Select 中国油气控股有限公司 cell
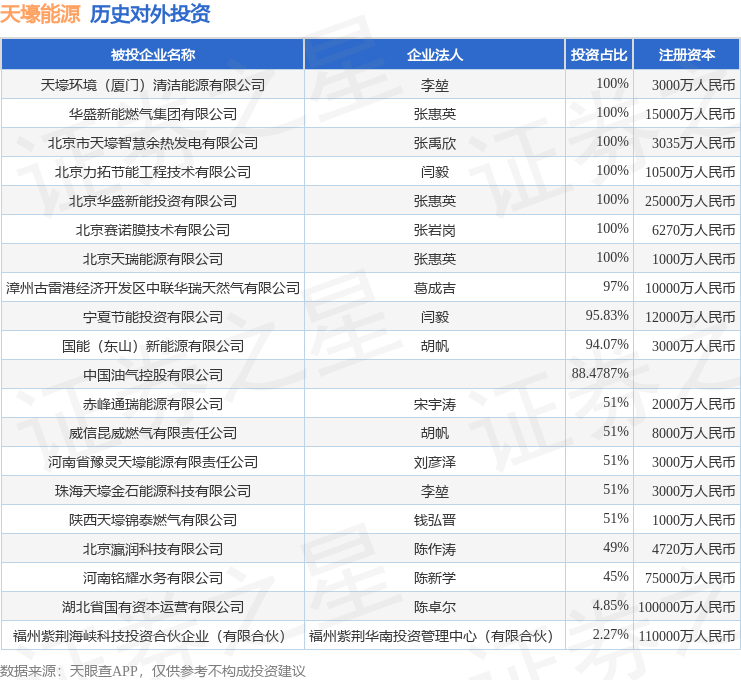Viewport: 741px width, 680px height. pyautogui.click(x=153, y=375)
